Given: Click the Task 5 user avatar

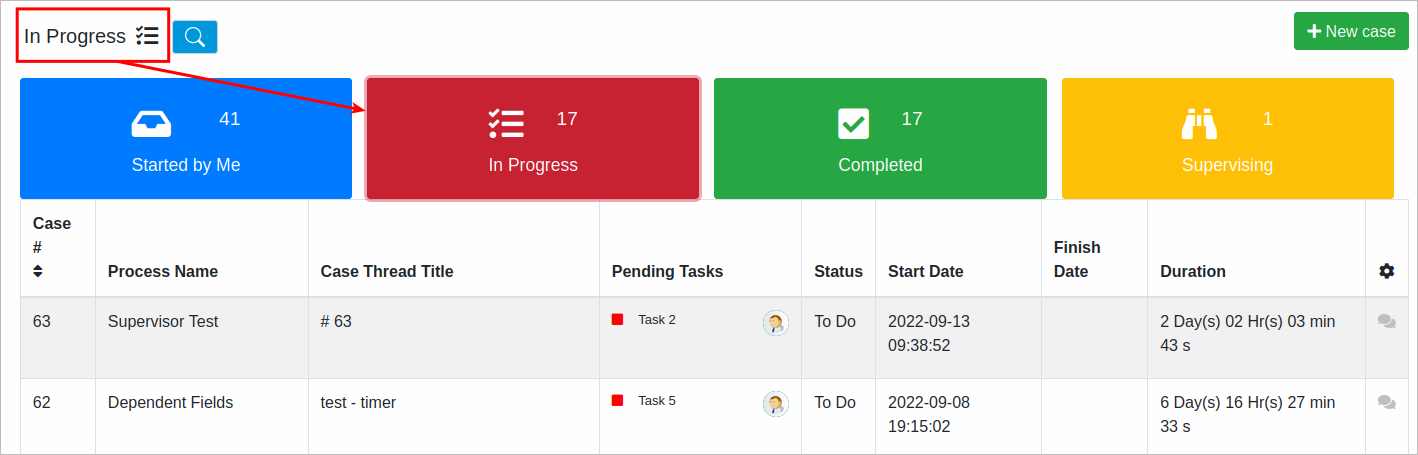Looking at the screenshot, I should 775,403.
